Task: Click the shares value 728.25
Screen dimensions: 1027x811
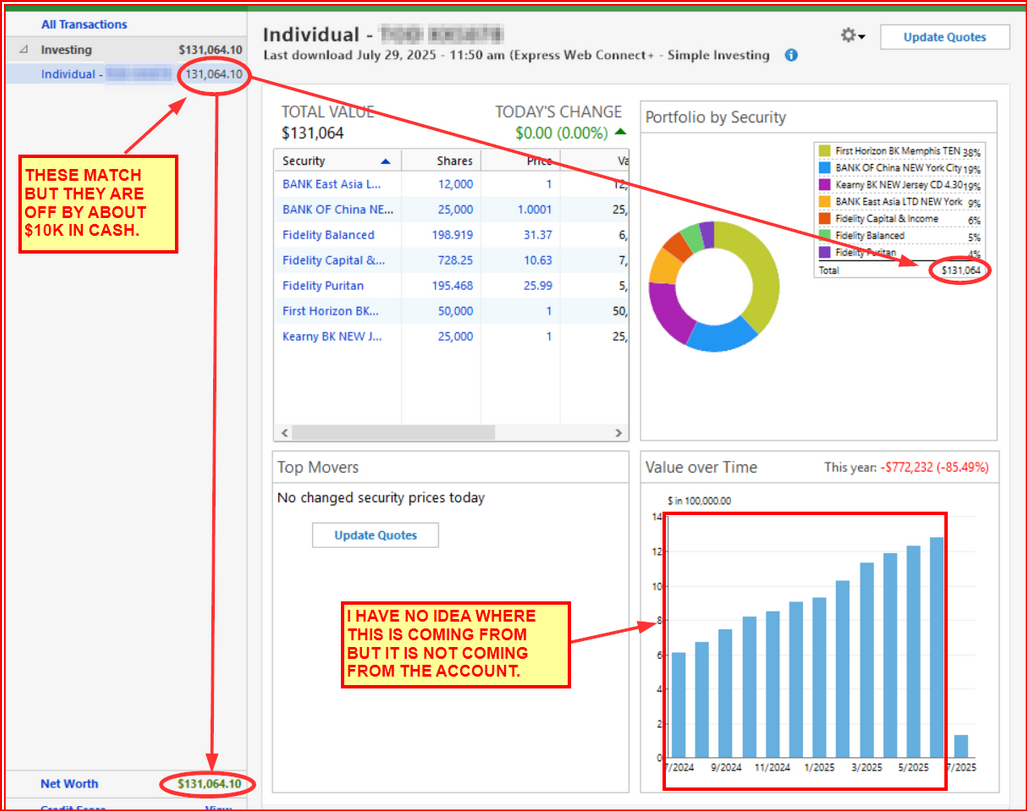Action: 455,260
